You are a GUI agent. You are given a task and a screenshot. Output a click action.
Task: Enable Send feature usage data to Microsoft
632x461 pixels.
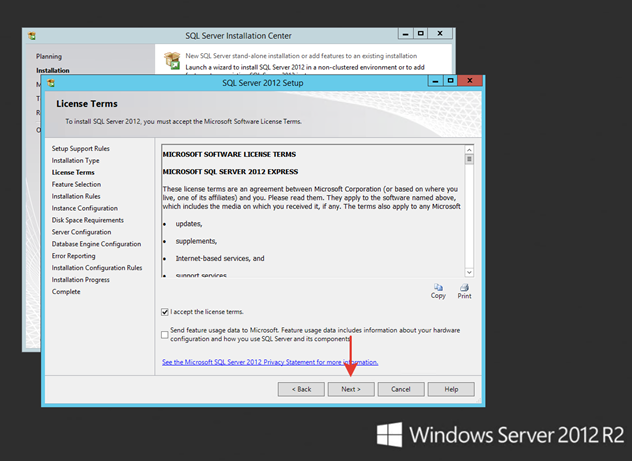164,335
